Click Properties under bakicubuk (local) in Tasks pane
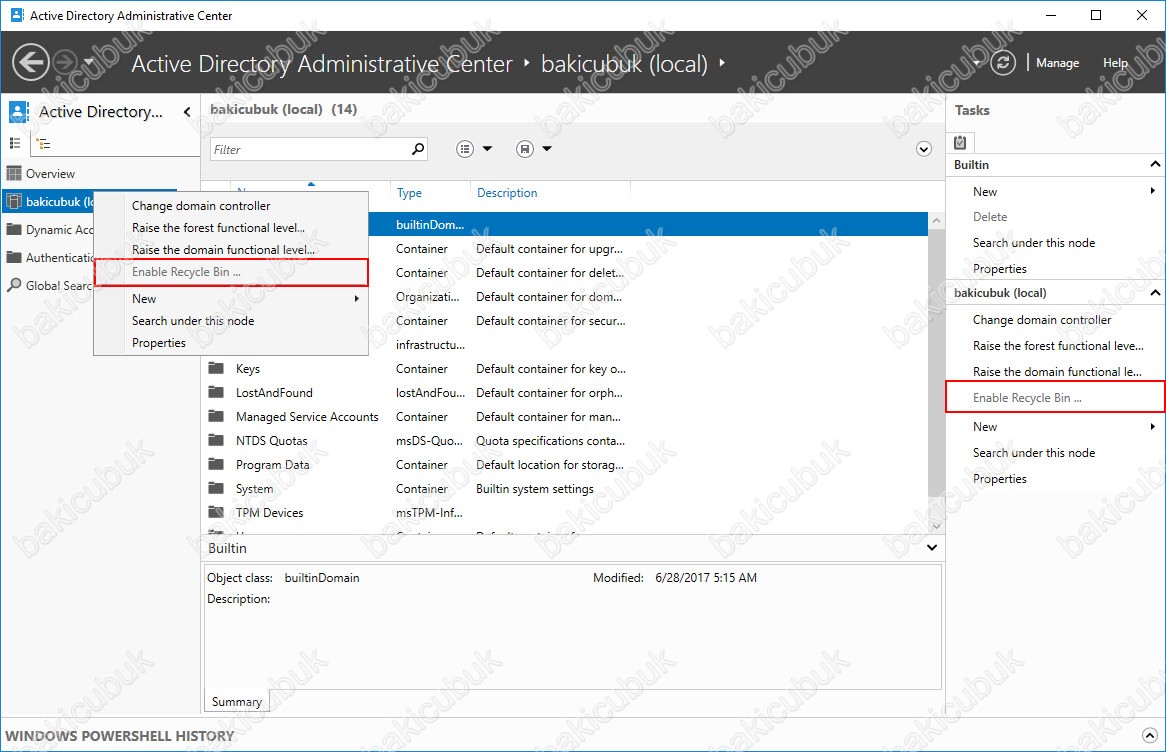Screen dimensions: 1166x752 pos(999,479)
